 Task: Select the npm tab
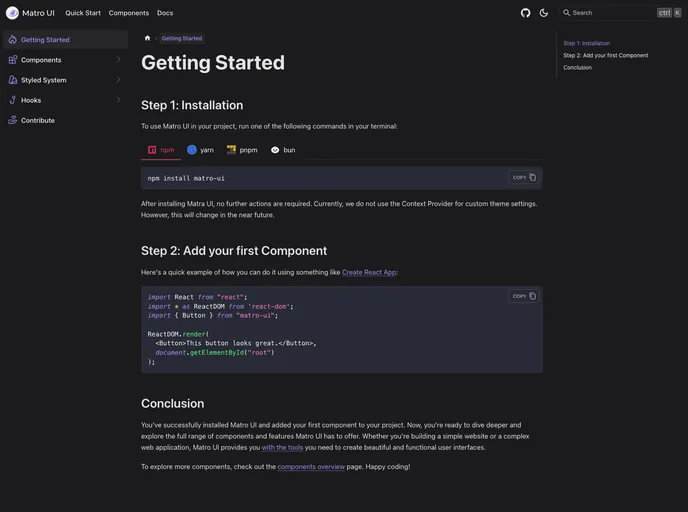click(161, 150)
